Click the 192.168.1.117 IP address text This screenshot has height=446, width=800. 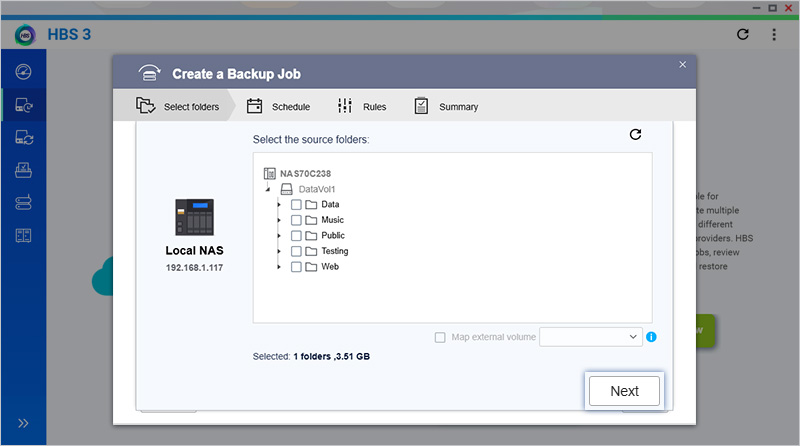click(x=194, y=267)
